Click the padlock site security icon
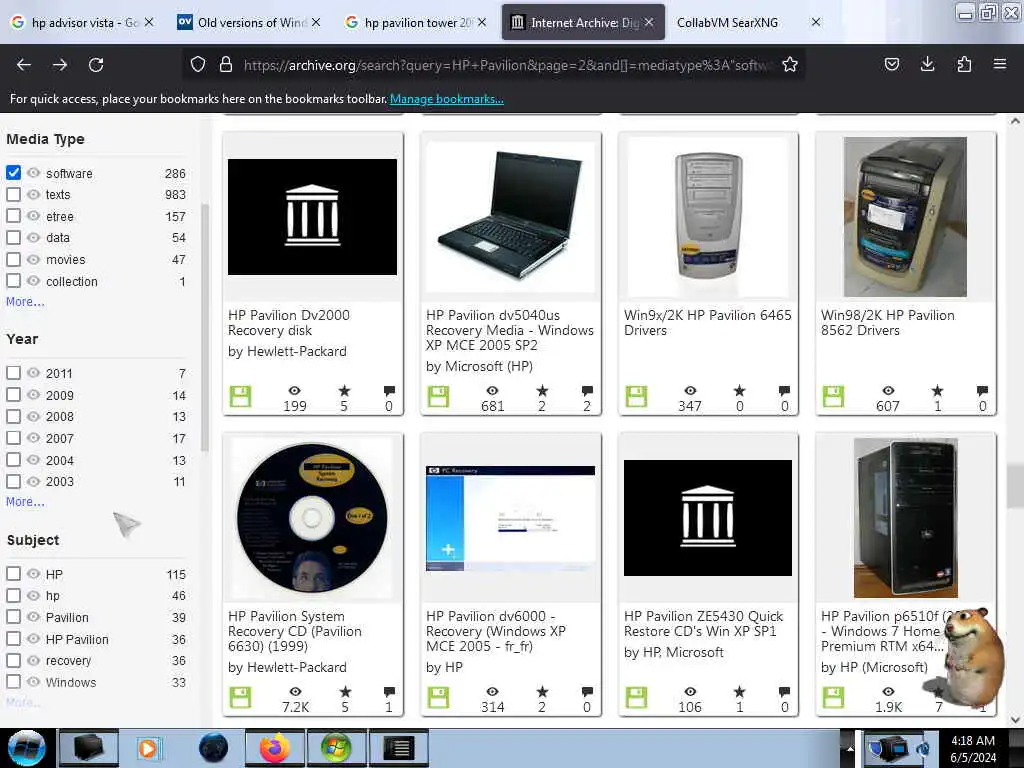This screenshot has width=1024, height=768. point(226,65)
